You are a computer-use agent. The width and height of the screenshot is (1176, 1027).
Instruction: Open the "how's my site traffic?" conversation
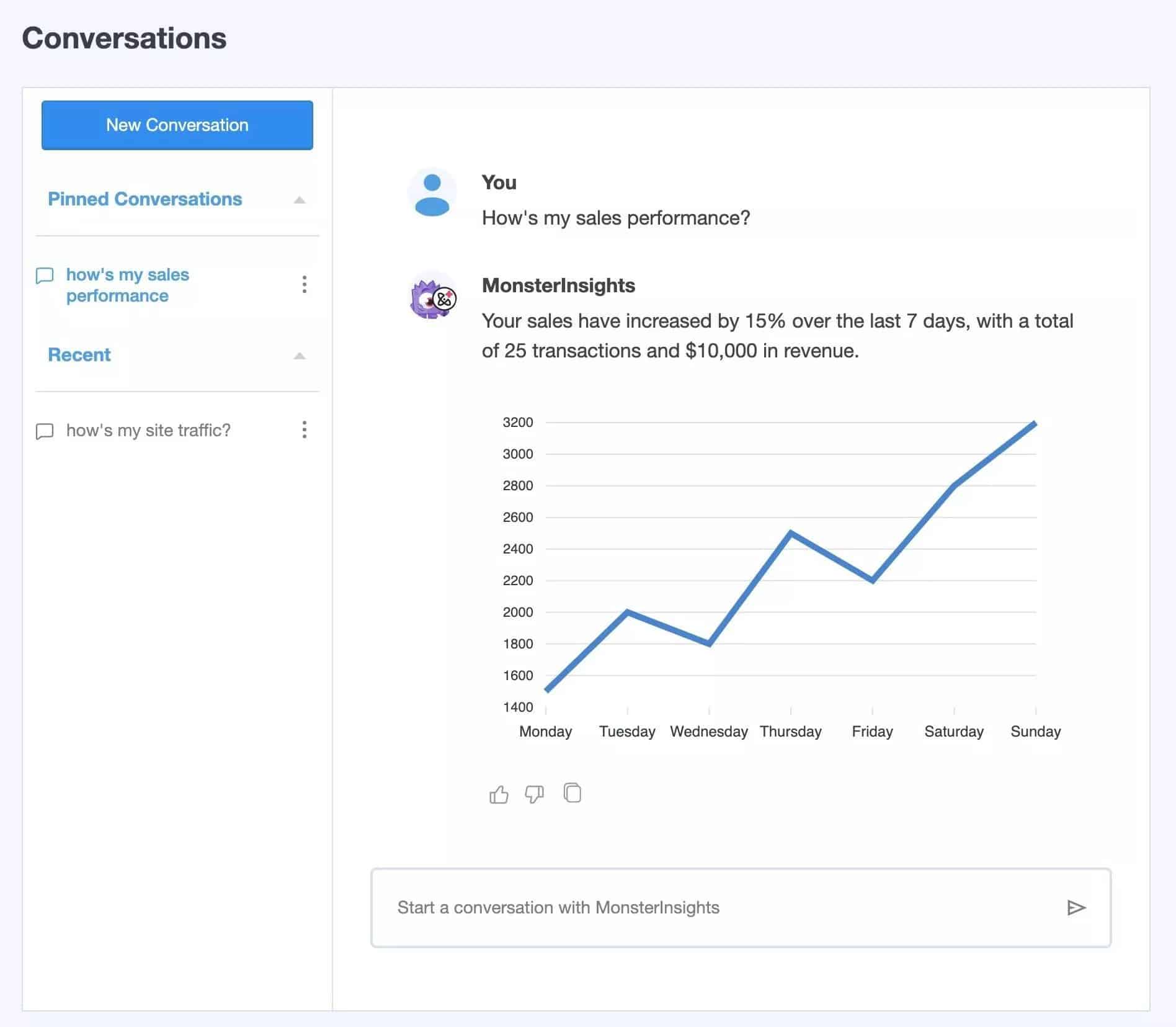pos(148,430)
